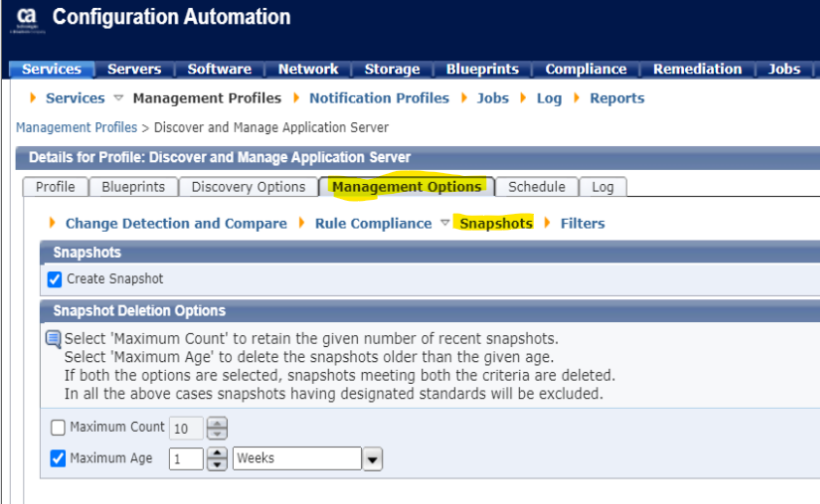Enable the Maximum Count checkbox

click(x=58, y=428)
